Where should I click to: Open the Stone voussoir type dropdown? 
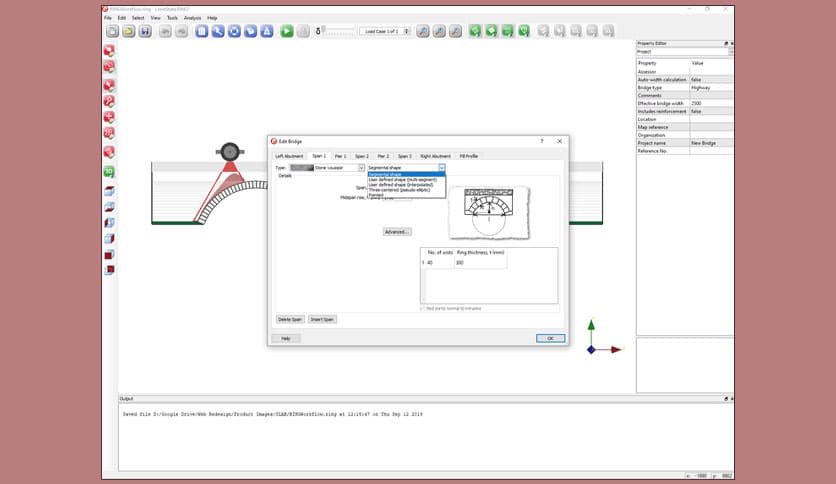[339, 168]
